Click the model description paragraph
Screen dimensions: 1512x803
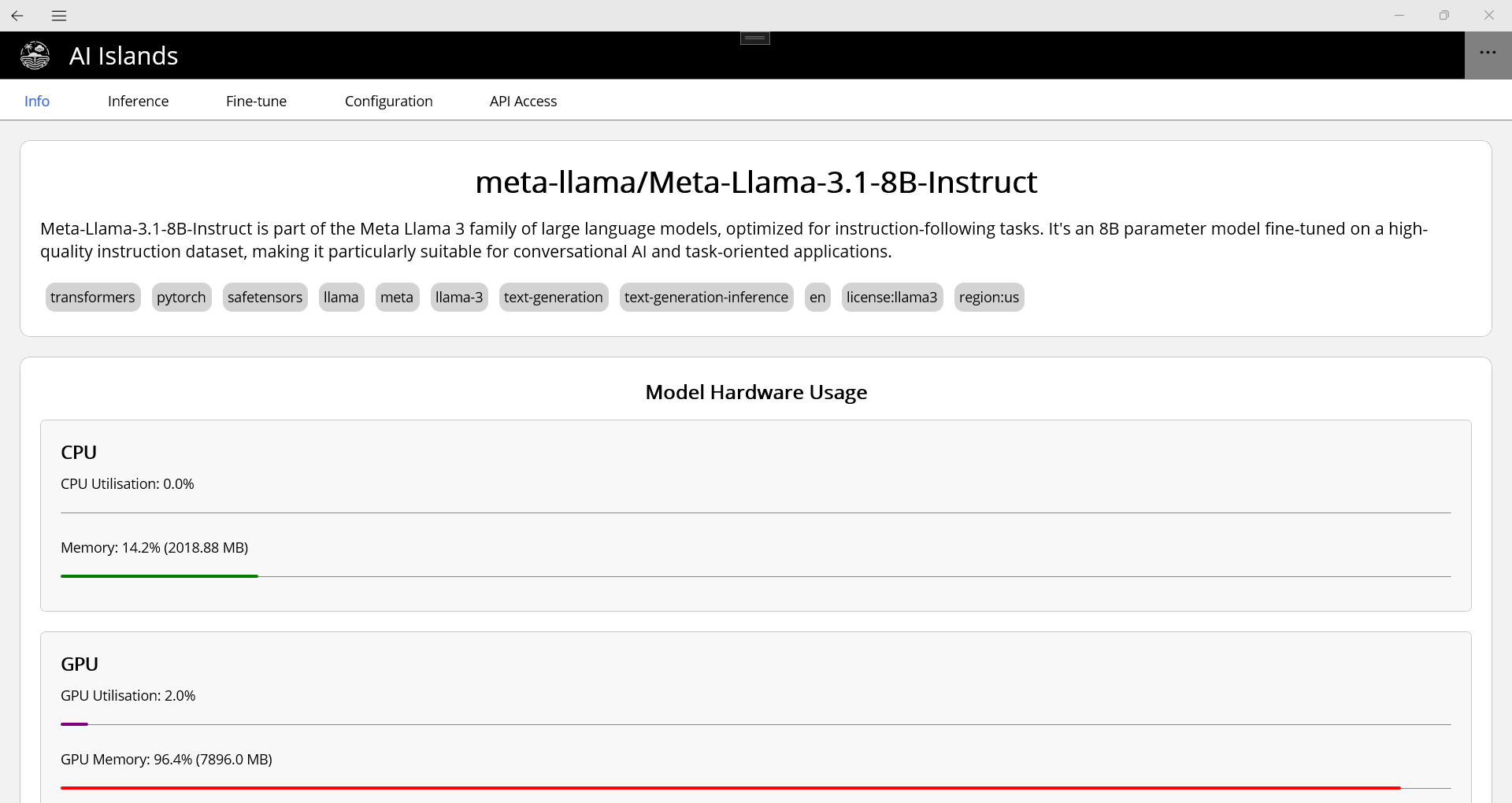734,240
